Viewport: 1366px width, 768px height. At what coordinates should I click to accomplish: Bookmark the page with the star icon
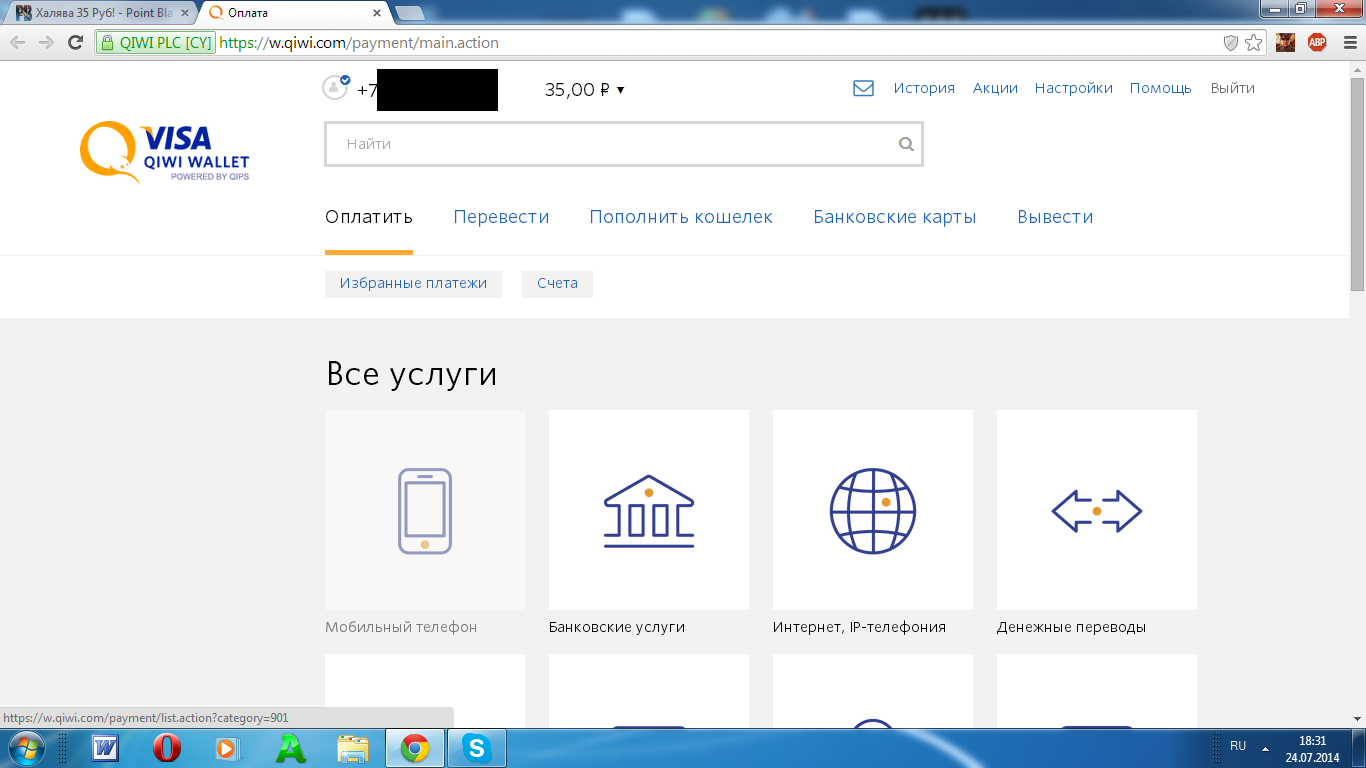(x=1254, y=42)
